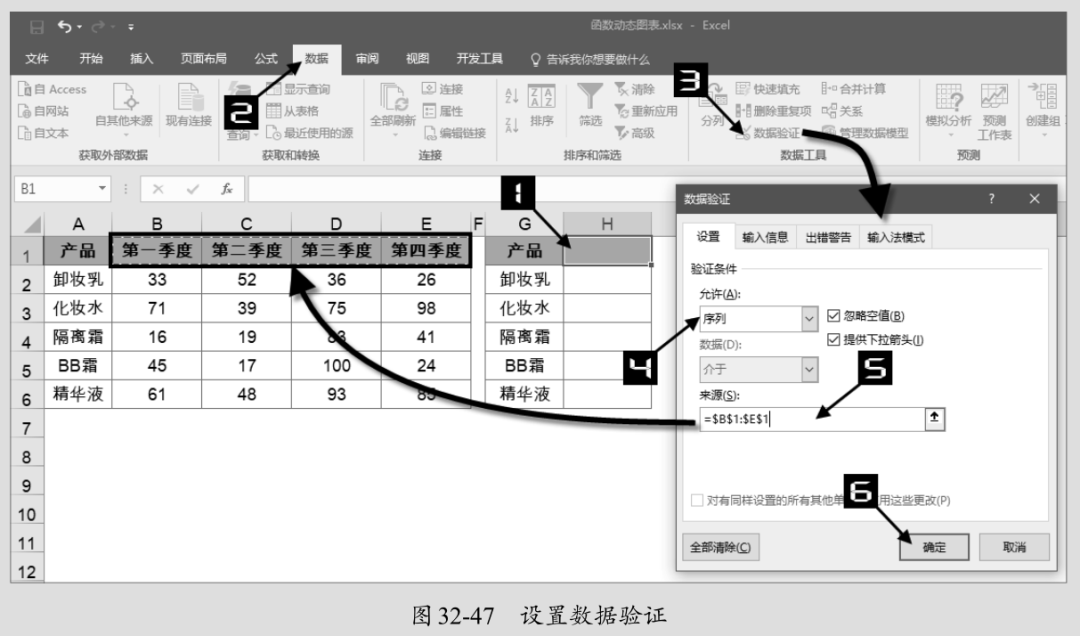The image size is (1080, 636).
Task: Click the range collapse arrow button
Action: coord(935,418)
